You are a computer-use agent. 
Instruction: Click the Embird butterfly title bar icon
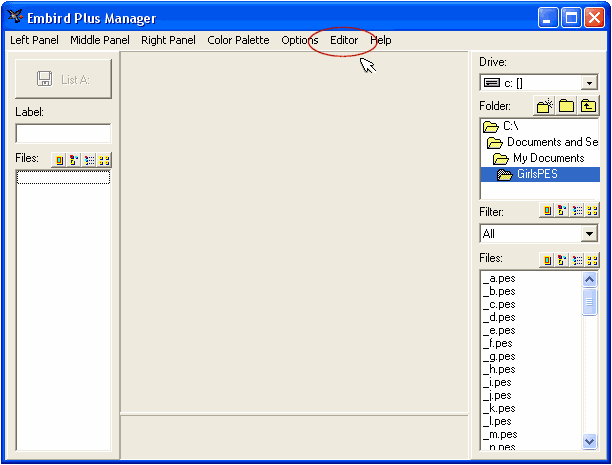tap(15, 16)
